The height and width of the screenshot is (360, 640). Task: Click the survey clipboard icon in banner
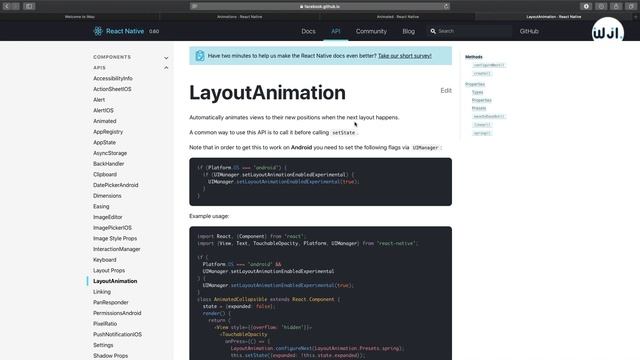coord(200,56)
